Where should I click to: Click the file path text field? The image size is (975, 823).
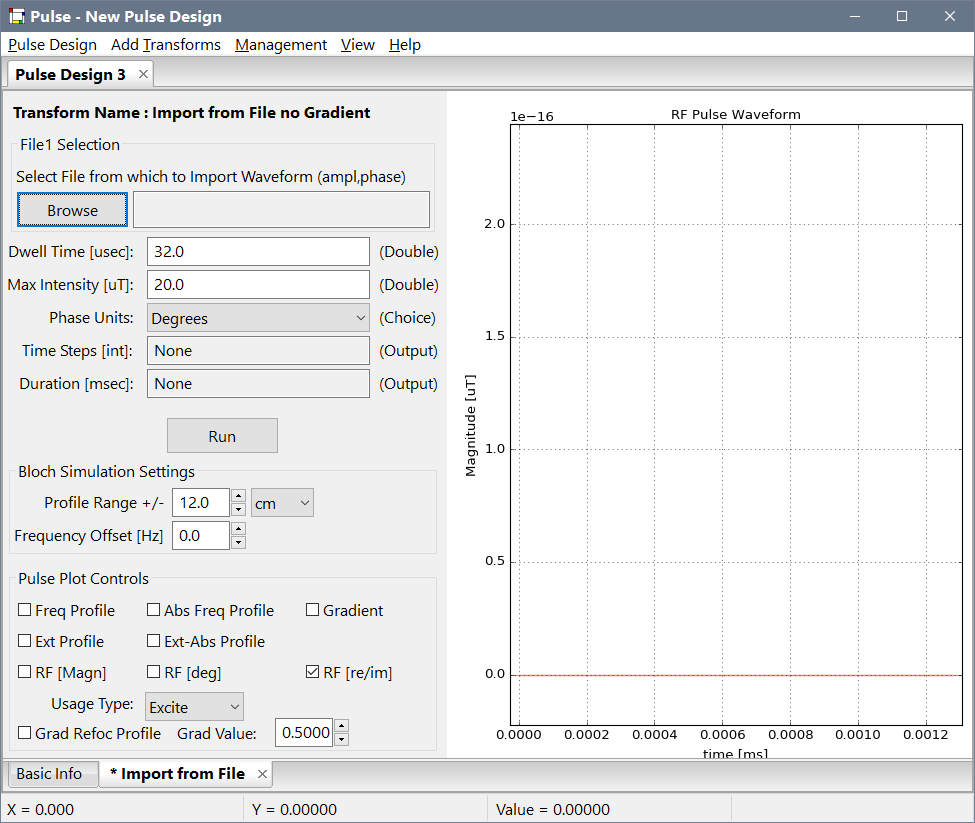click(281, 209)
